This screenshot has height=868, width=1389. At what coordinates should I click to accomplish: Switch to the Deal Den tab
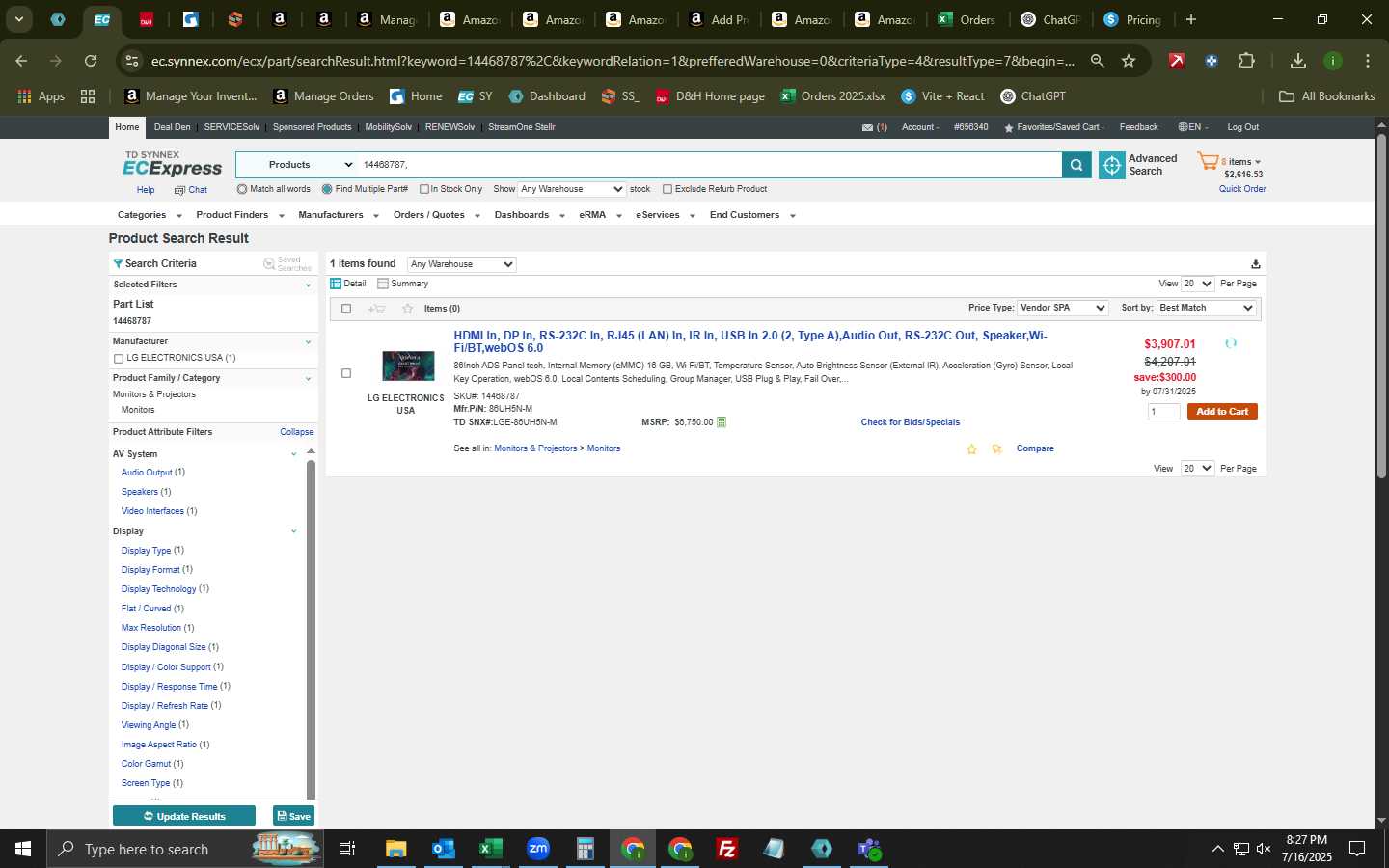tap(172, 127)
